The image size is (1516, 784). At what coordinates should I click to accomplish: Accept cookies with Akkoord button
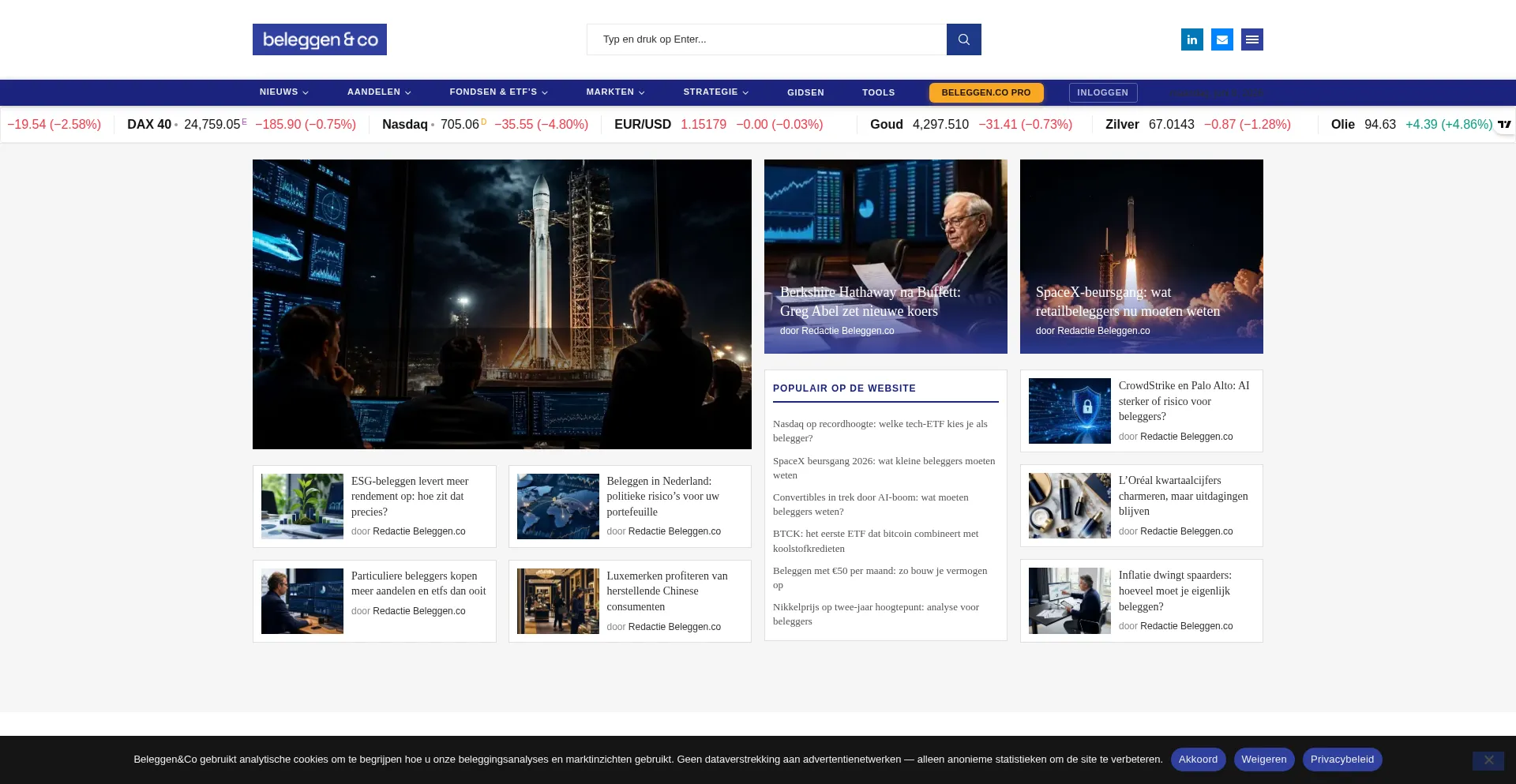point(1198,760)
